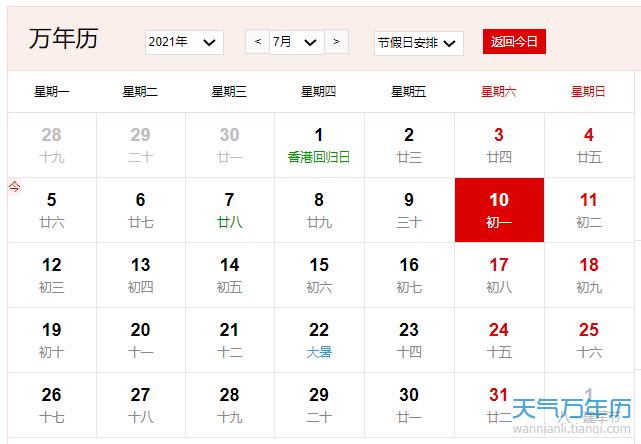641x444 pixels.
Task: Click the 今 today marker icon
Action: pos(14,186)
